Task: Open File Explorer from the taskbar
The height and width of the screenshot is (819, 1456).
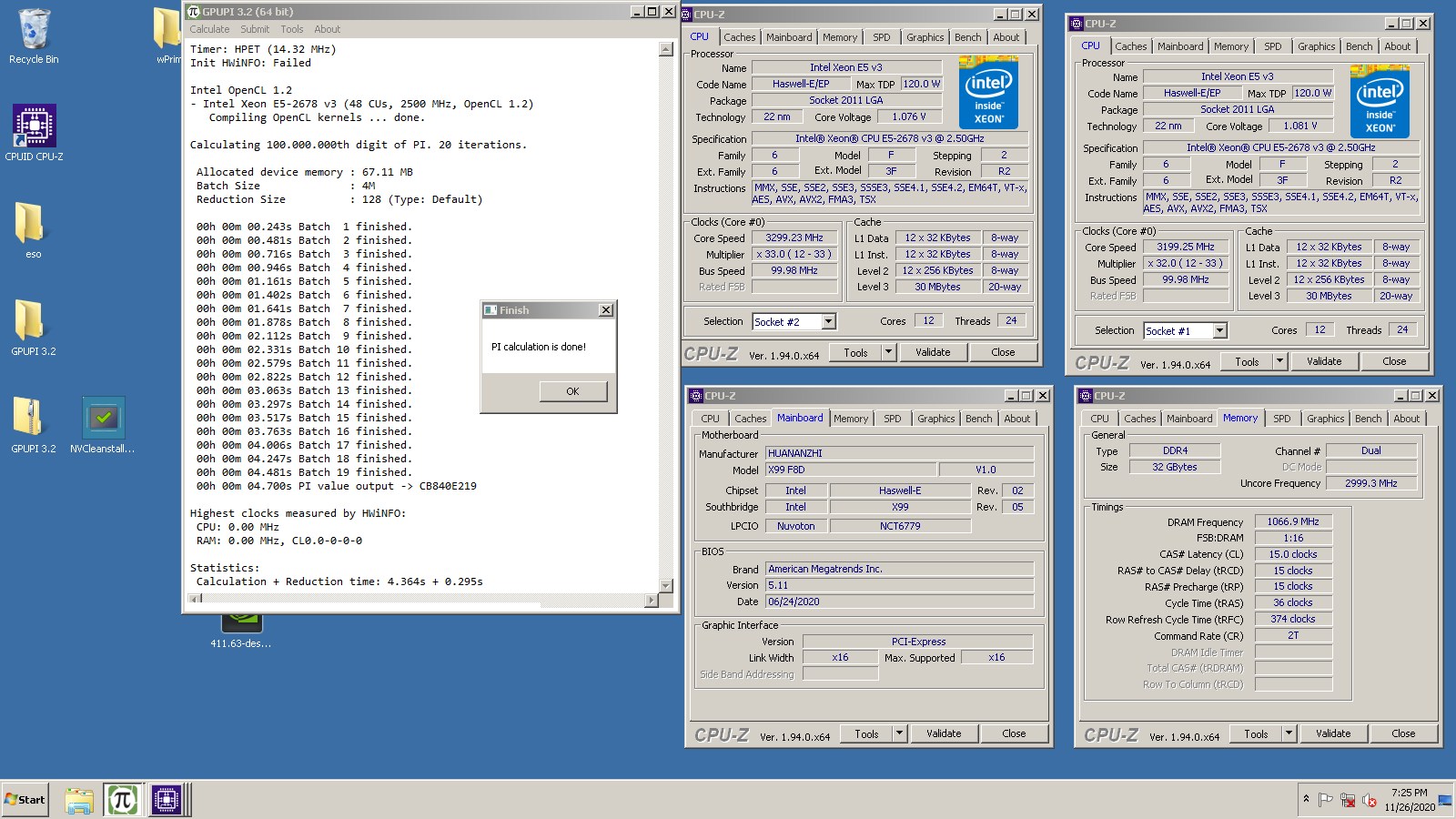Action: (x=79, y=800)
